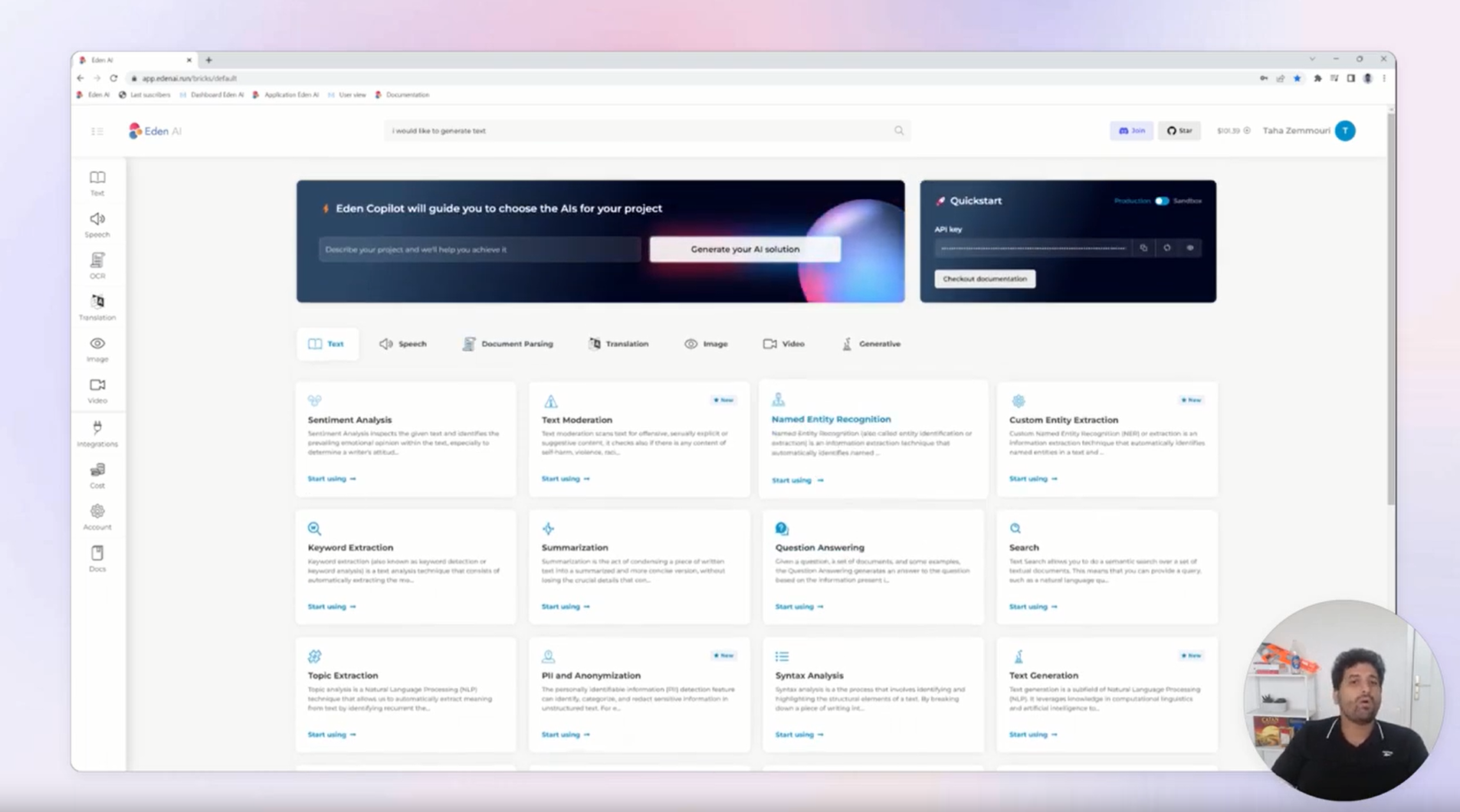
Task: Copy the API key
Action: tap(1143, 248)
